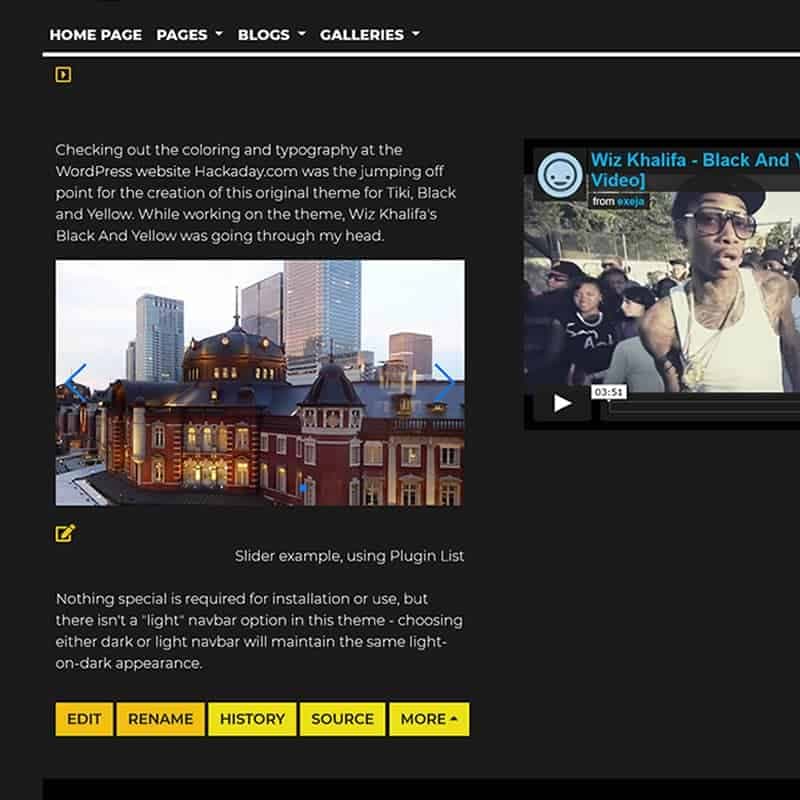Advance slider with right arrow
The width and height of the screenshot is (800, 800).
pos(444,382)
